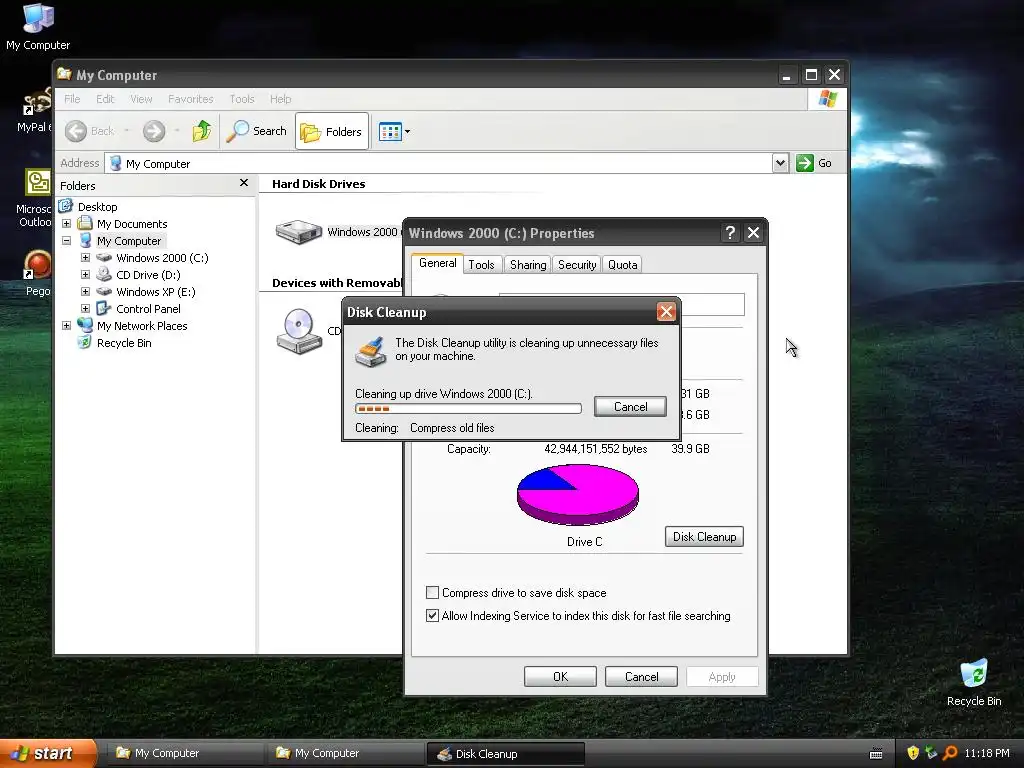1024x768 pixels.
Task: Click the Disk Cleanup taskbar button
Action: [x=505, y=754]
